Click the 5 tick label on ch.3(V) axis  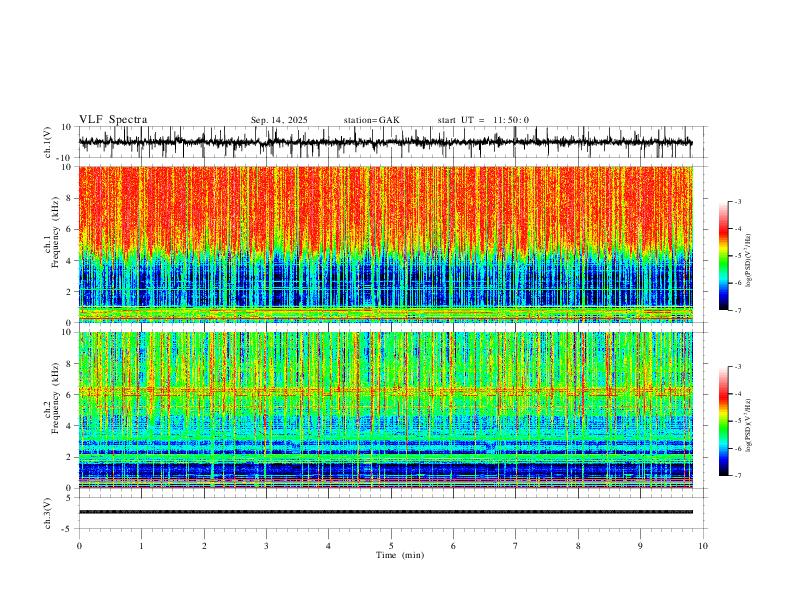(70, 498)
